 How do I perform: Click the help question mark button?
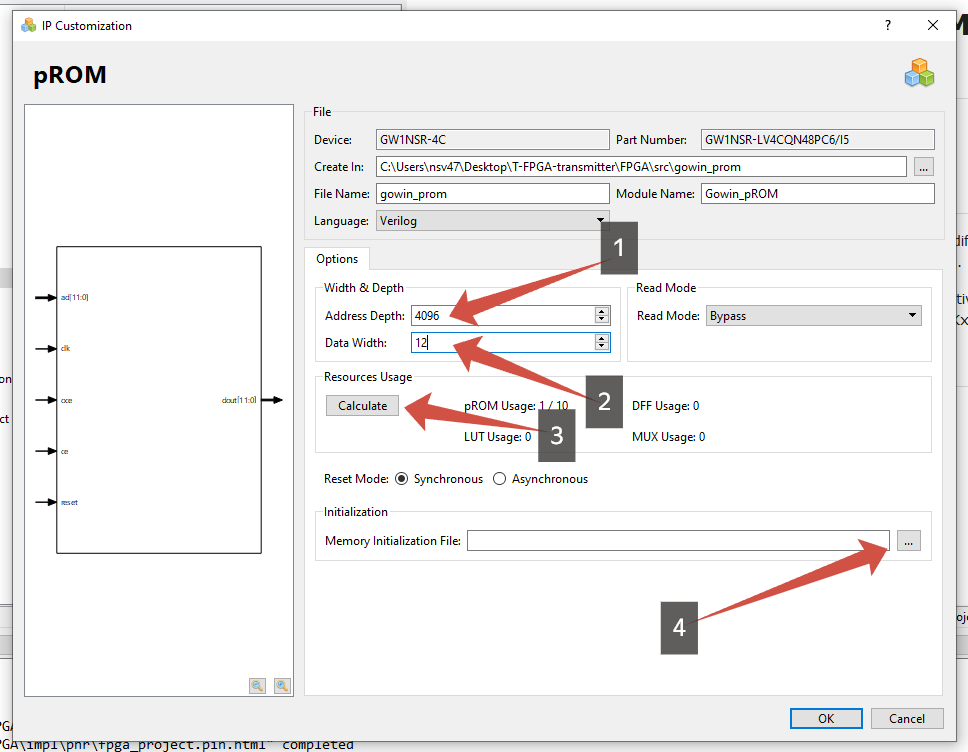(888, 25)
